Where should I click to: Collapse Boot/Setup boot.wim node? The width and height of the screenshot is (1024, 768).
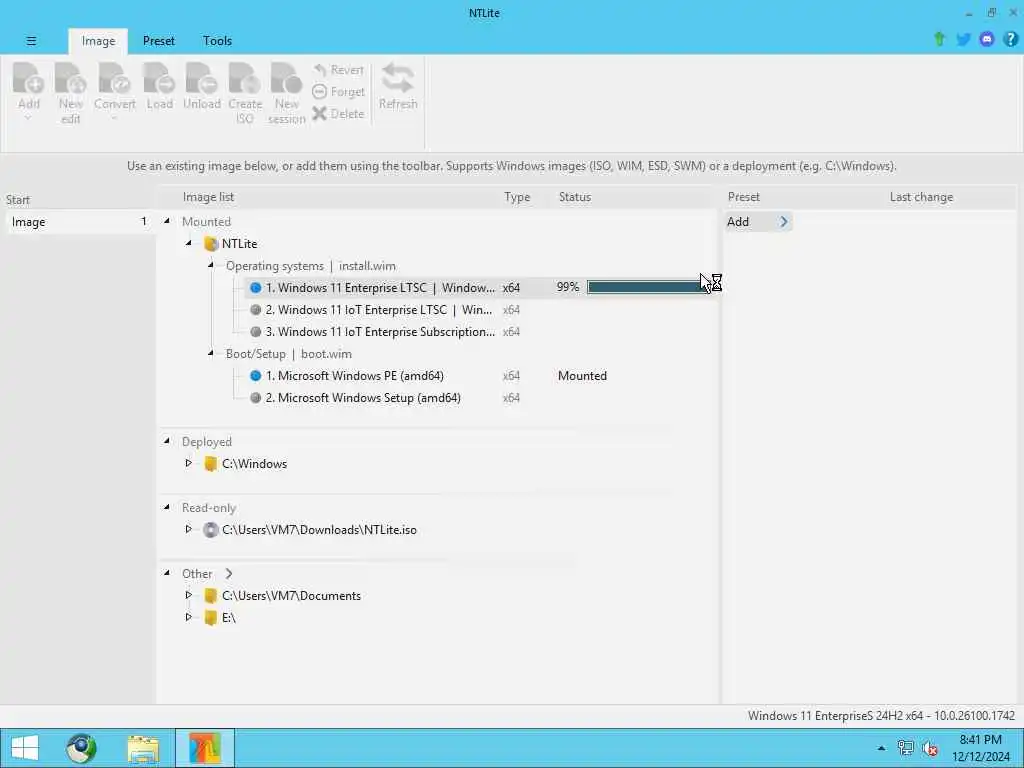[211, 353]
